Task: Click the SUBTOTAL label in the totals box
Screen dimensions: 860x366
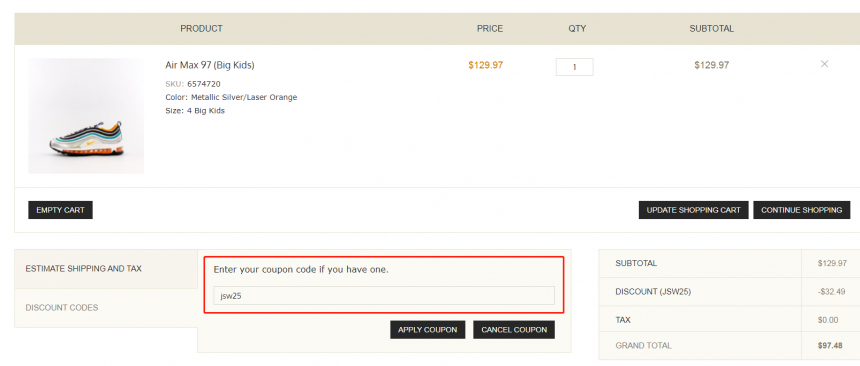Action: pos(636,263)
